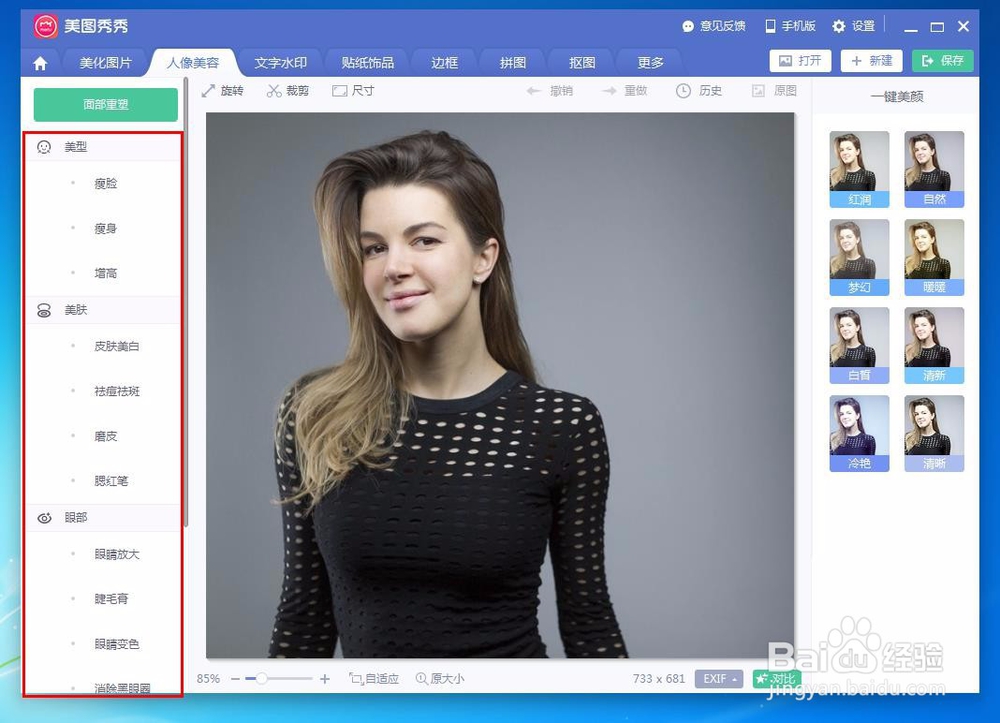Open the 手机版 mobile version option
1000x723 pixels.
pyautogui.click(x=790, y=26)
